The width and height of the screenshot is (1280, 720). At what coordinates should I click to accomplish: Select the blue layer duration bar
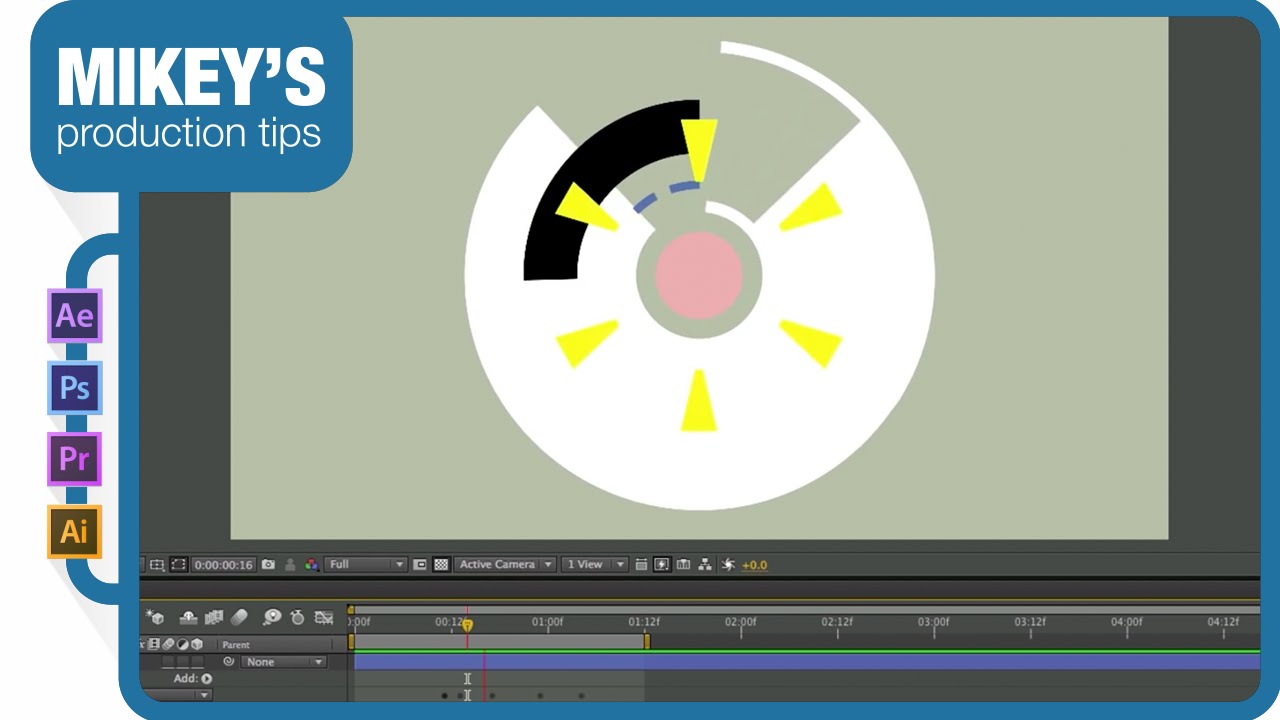pyautogui.click(x=807, y=661)
